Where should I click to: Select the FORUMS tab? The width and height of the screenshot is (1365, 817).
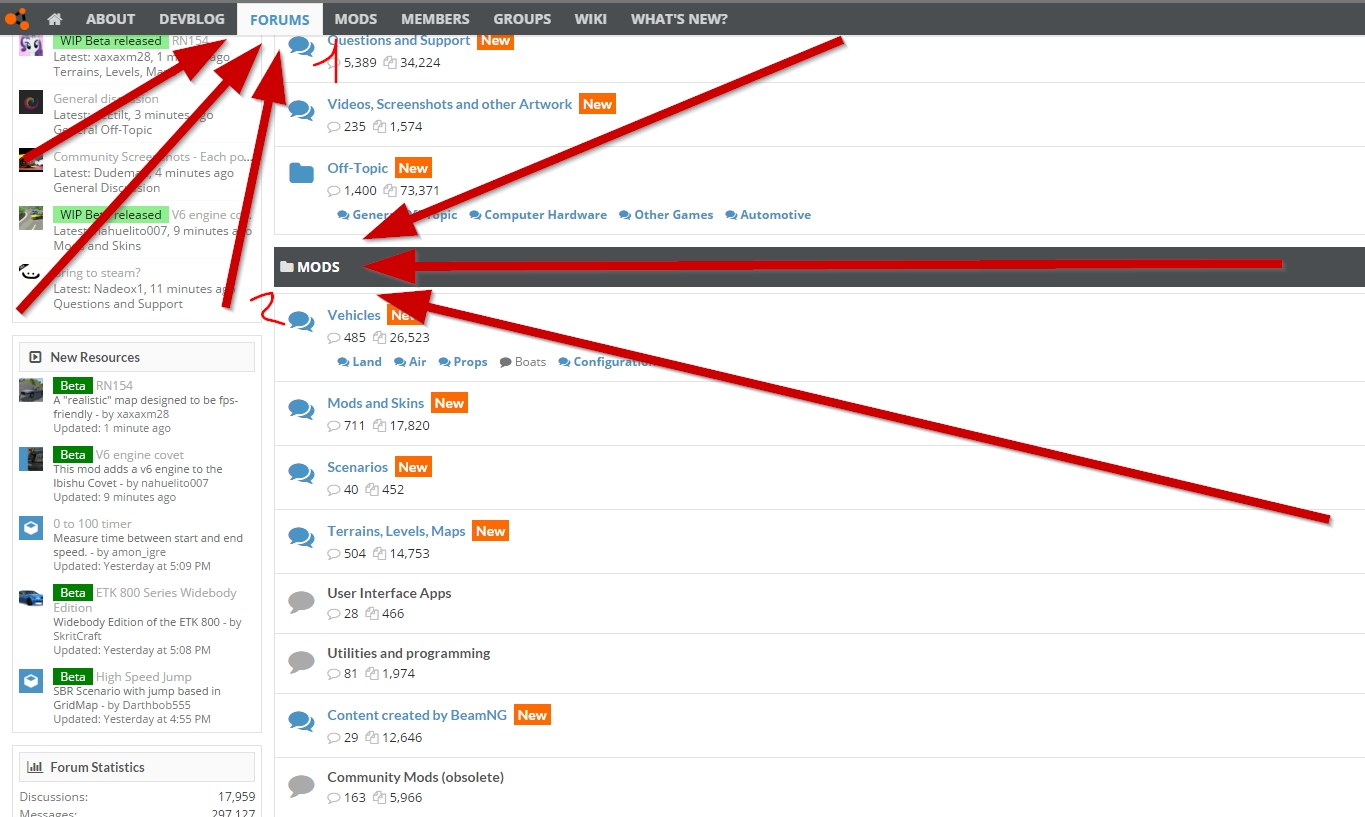tap(280, 19)
